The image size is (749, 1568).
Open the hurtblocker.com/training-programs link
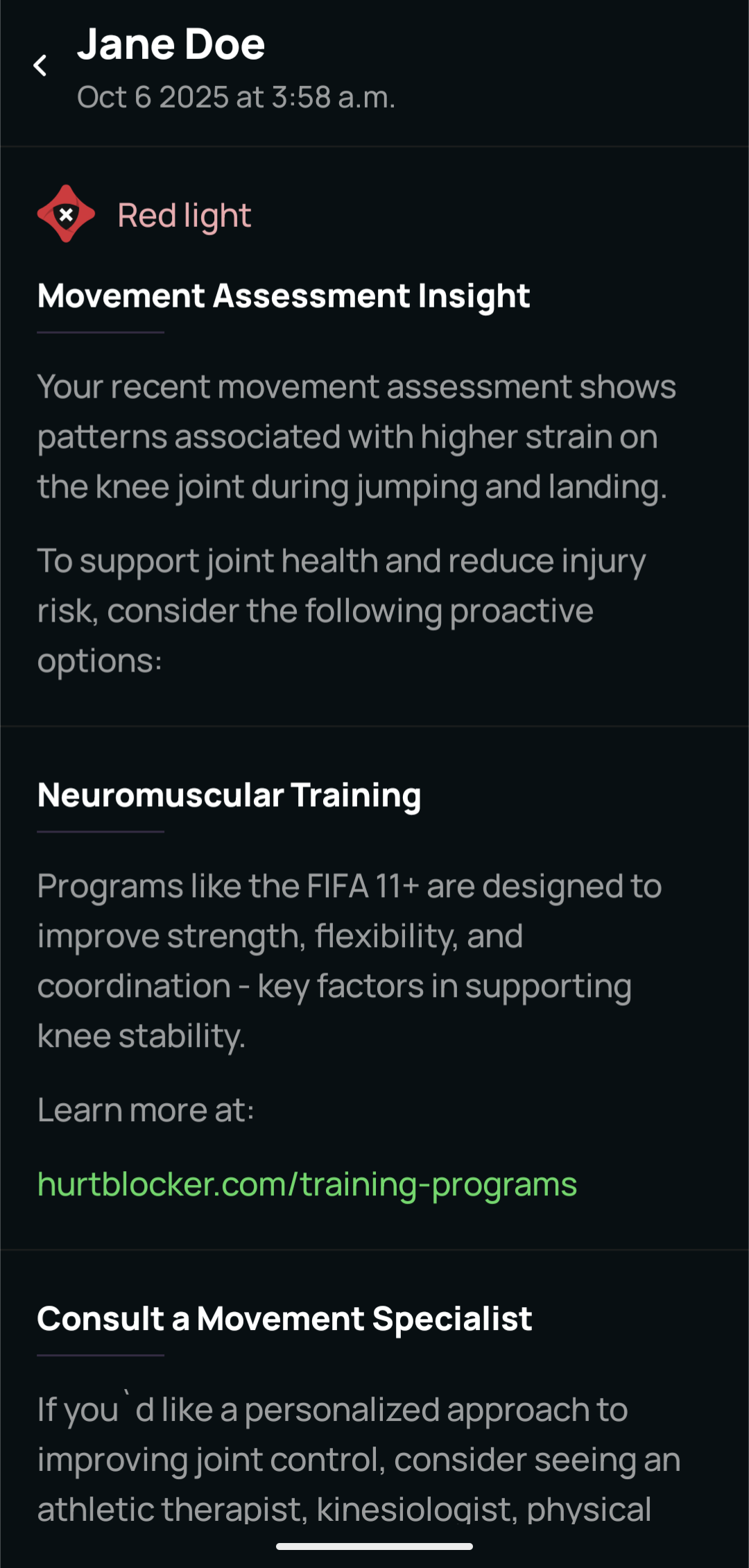point(307,1184)
